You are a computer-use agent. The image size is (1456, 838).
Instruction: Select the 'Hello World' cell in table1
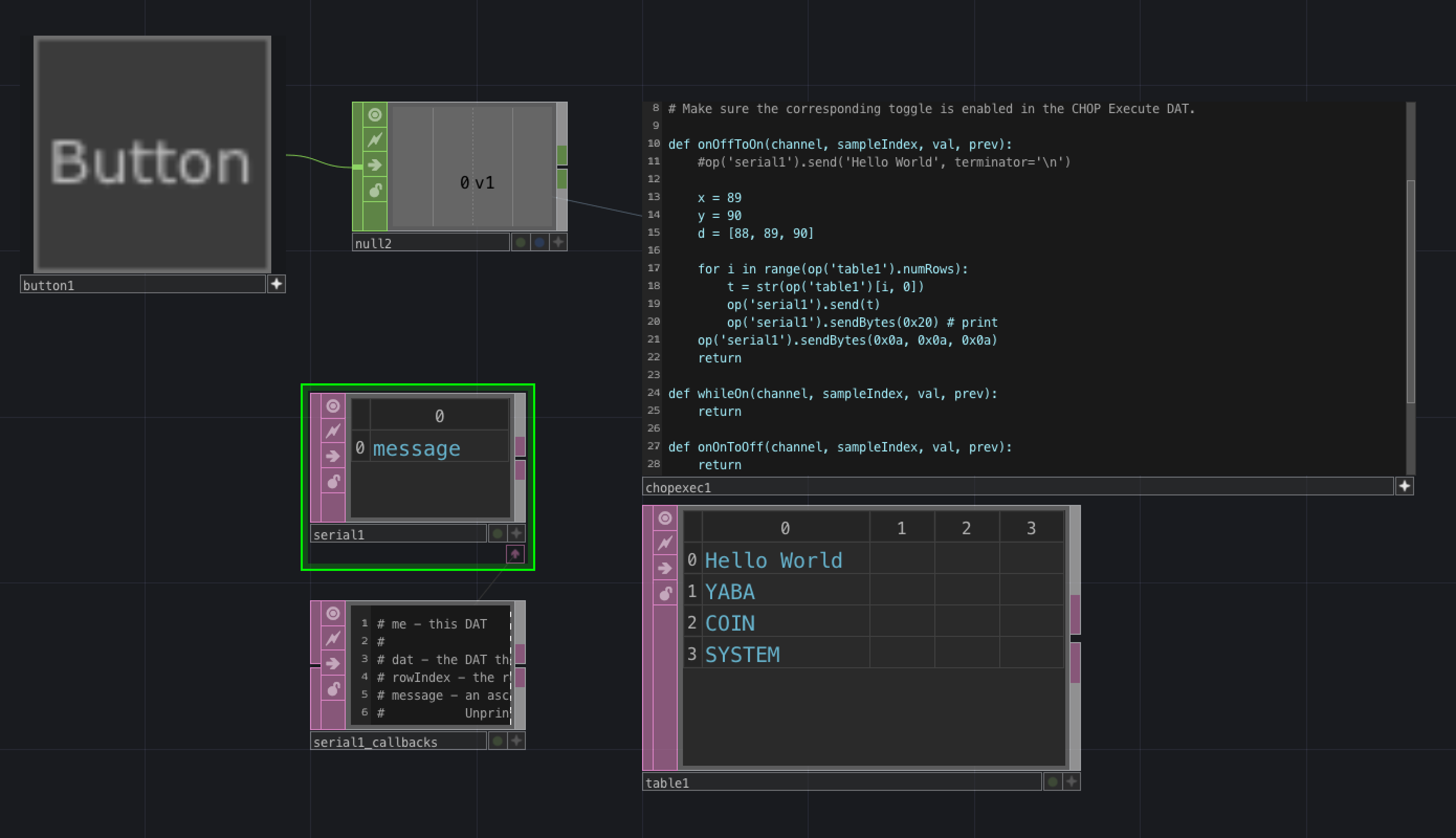pos(773,560)
